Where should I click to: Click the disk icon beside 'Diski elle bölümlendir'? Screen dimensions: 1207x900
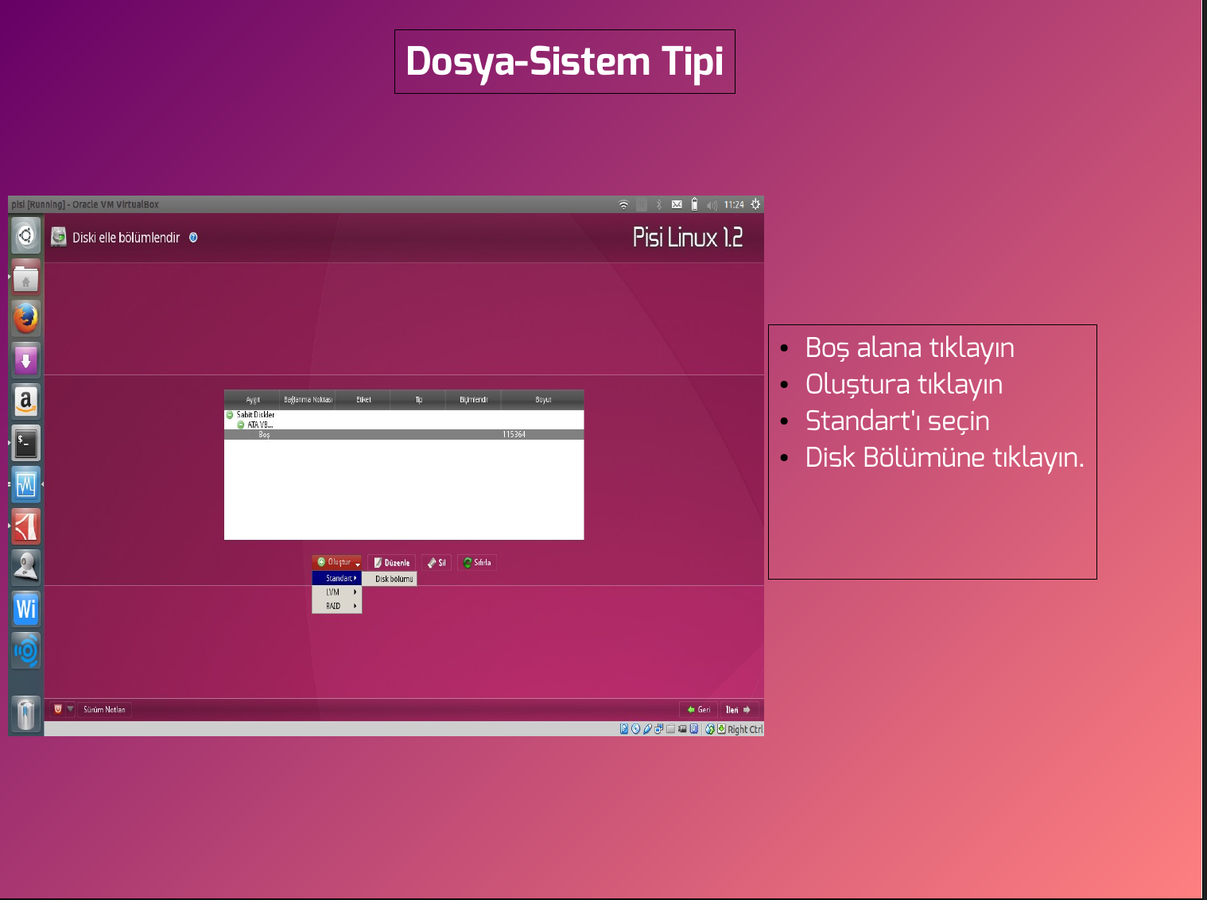click(x=59, y=238)
